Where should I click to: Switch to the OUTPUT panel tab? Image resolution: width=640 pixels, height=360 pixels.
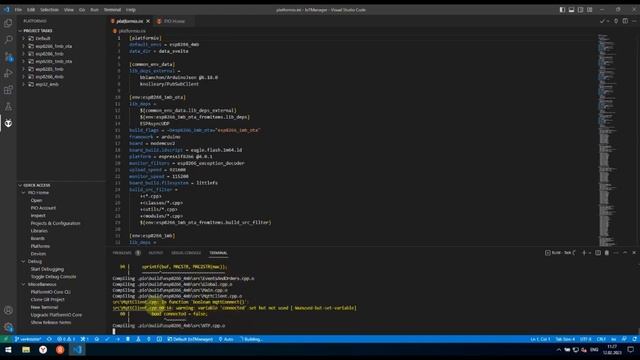156,253
